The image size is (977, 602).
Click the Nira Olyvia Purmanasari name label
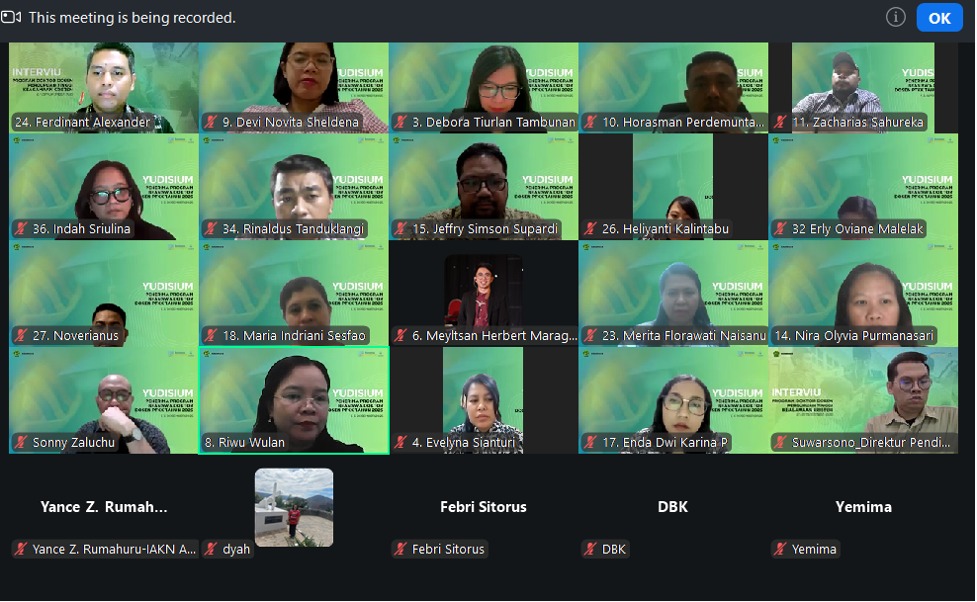pyautogui.click(x=854, y=336)
